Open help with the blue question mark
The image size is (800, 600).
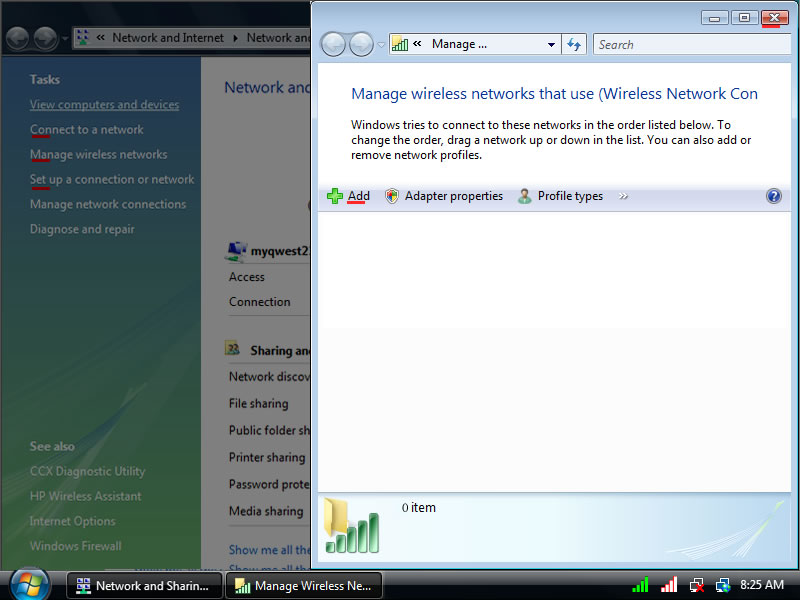click(773, 196)
